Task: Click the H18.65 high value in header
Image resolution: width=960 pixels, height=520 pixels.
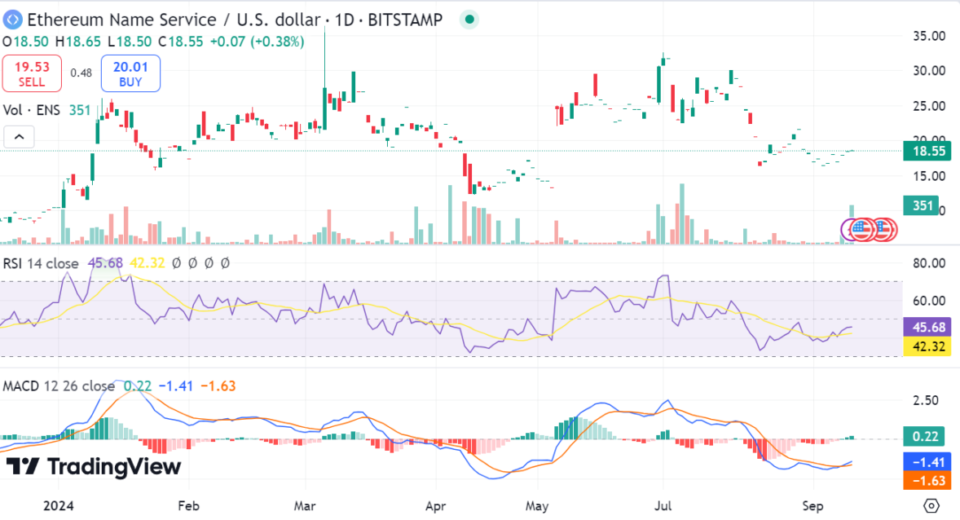Action: (78, 42)
